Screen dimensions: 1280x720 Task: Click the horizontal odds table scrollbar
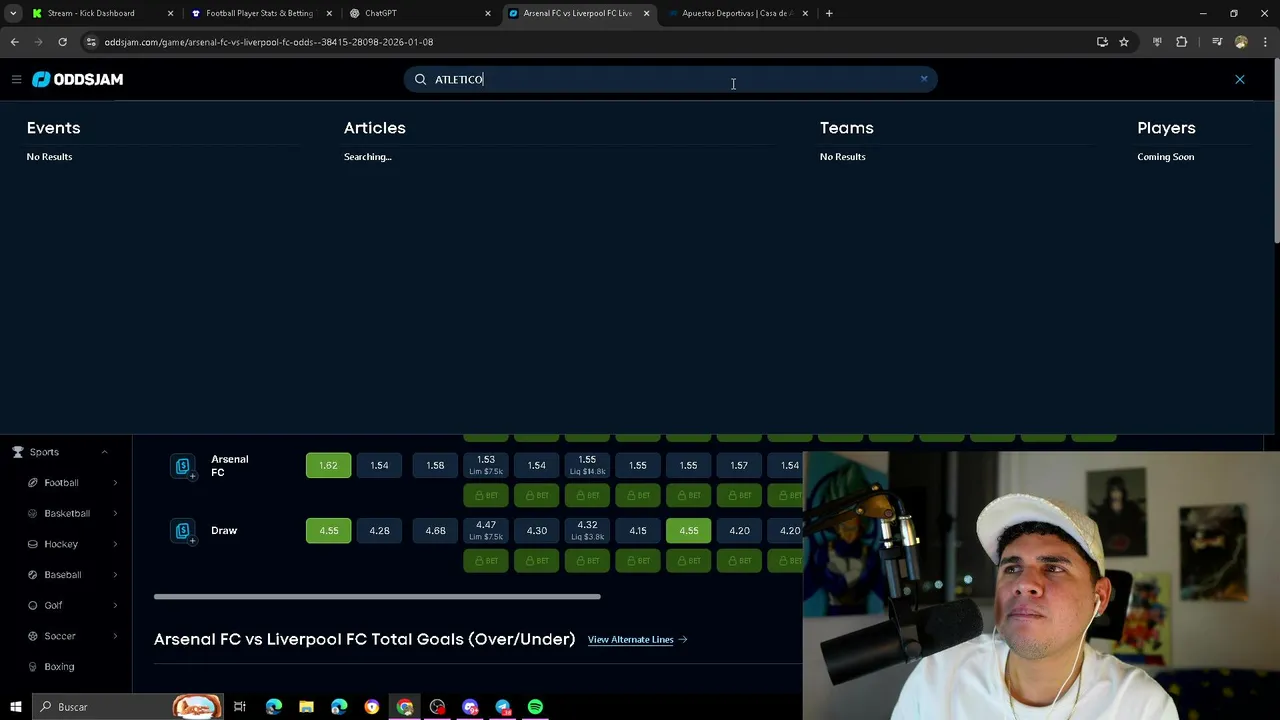coord(377,597)
